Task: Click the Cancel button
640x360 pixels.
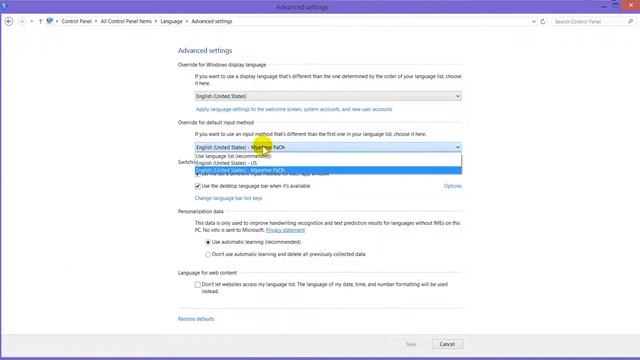Action: click(x=447, y=344)
